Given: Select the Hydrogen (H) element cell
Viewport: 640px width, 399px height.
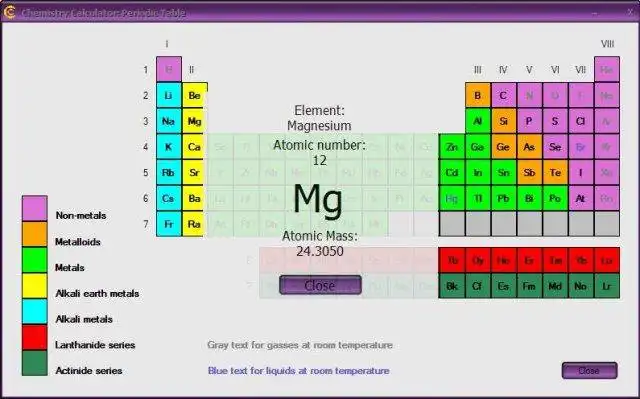Looking at the screenshot, I should point(169,69).
